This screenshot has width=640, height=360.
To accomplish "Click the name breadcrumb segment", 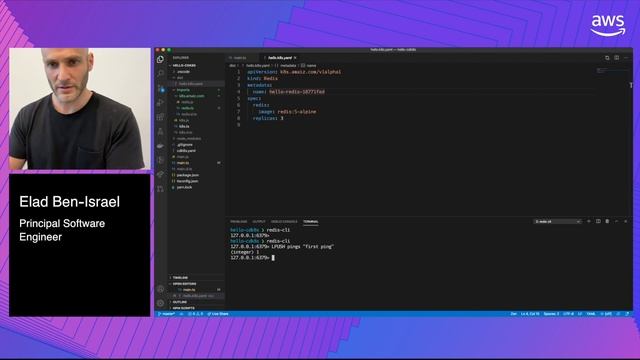I will 311,66.
